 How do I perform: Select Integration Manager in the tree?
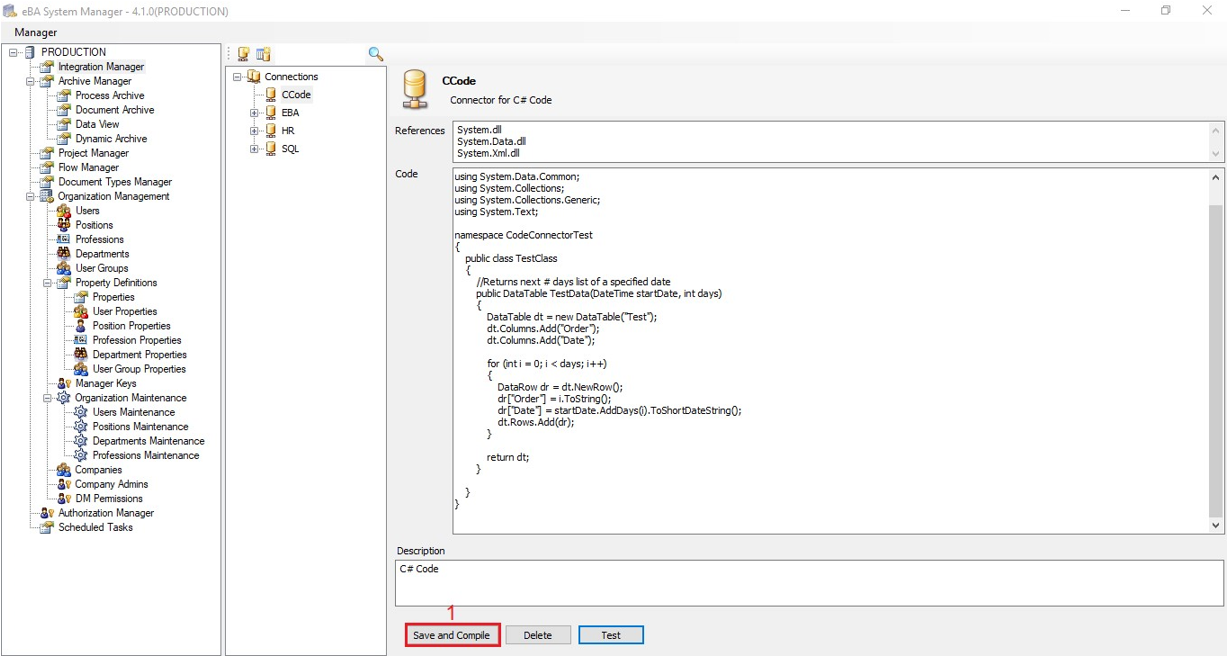pos(100,67)
